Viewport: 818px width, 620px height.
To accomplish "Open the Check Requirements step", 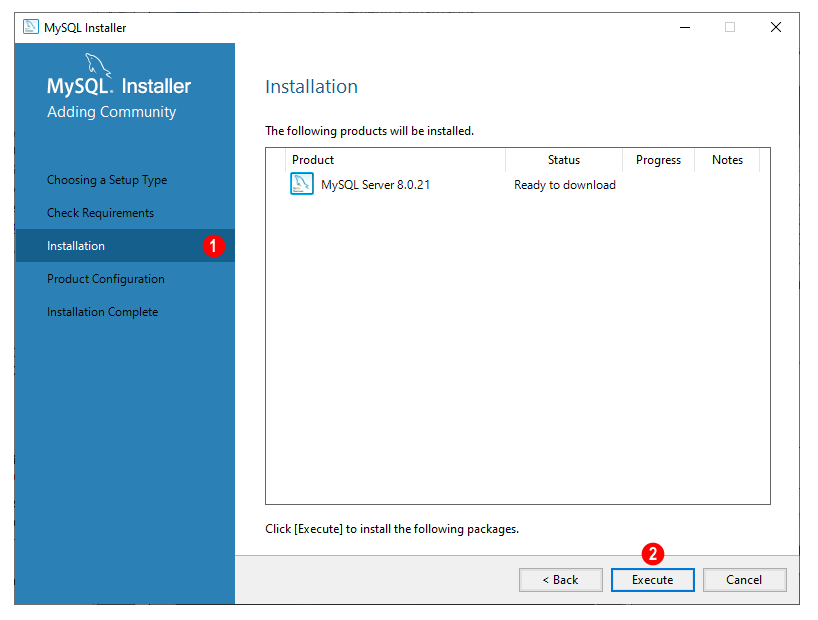I will click(100, 213).
